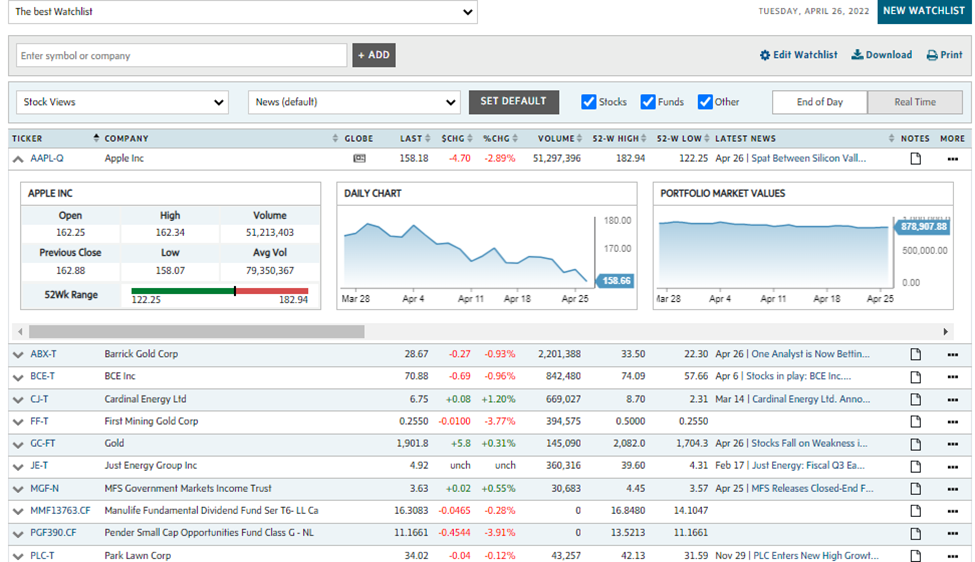Uncheck the Stocks checkbox
975x562 pixels.
tap(589, 102)
